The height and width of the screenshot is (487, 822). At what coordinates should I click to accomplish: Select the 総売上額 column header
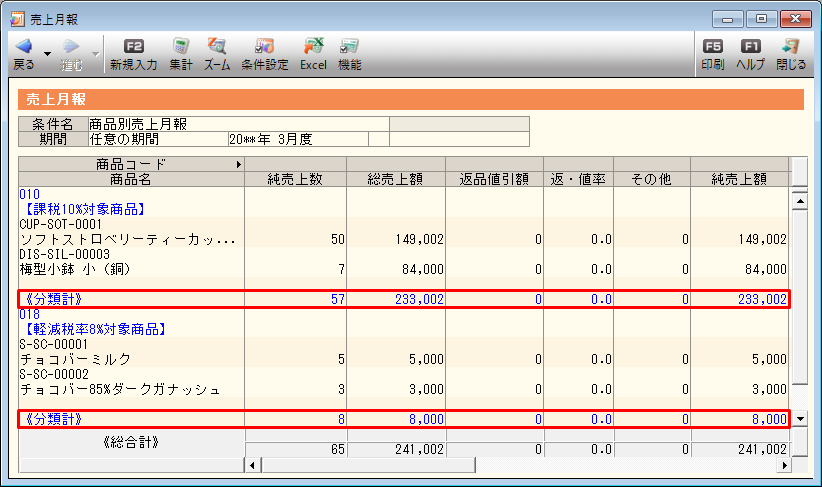(x=395, y=179)
